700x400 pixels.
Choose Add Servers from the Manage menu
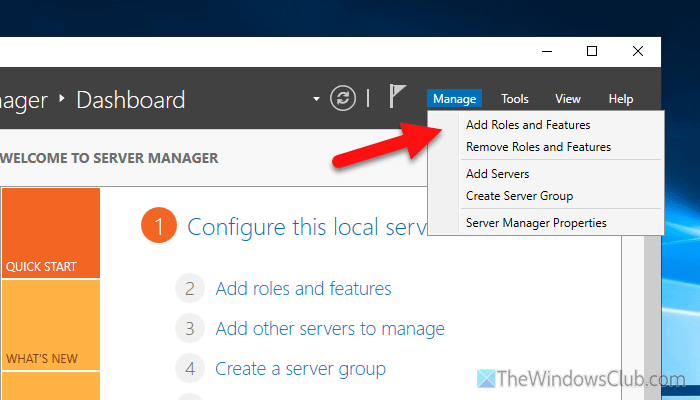click(498, 174)
